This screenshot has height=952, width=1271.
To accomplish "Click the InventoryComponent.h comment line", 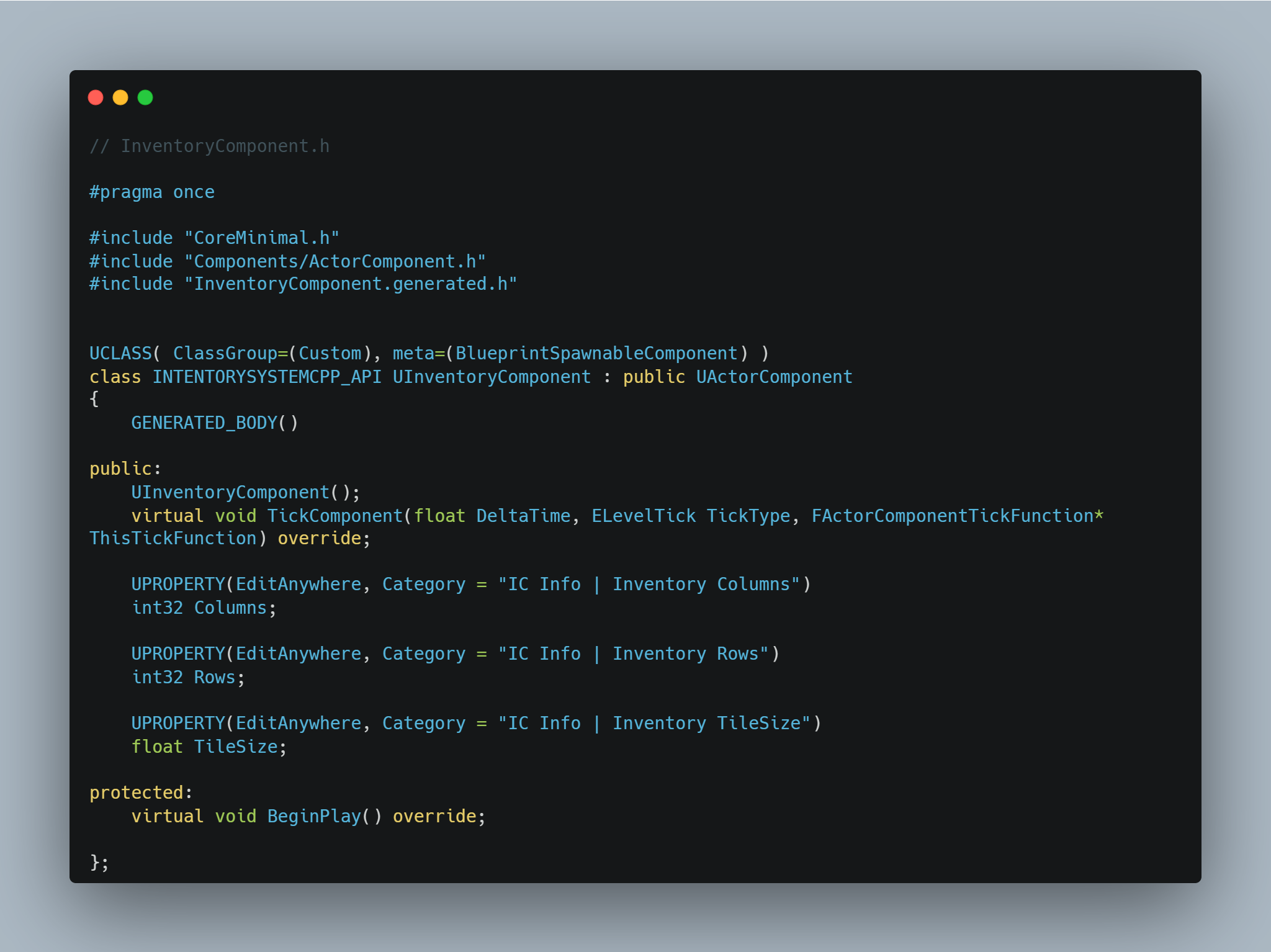I will pyautogui.click(x=210, y=146).
